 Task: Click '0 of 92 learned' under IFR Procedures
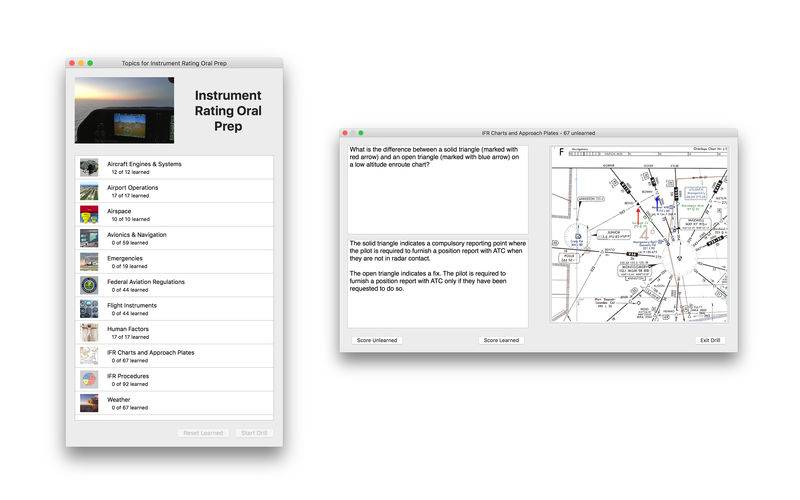(130, 384)
